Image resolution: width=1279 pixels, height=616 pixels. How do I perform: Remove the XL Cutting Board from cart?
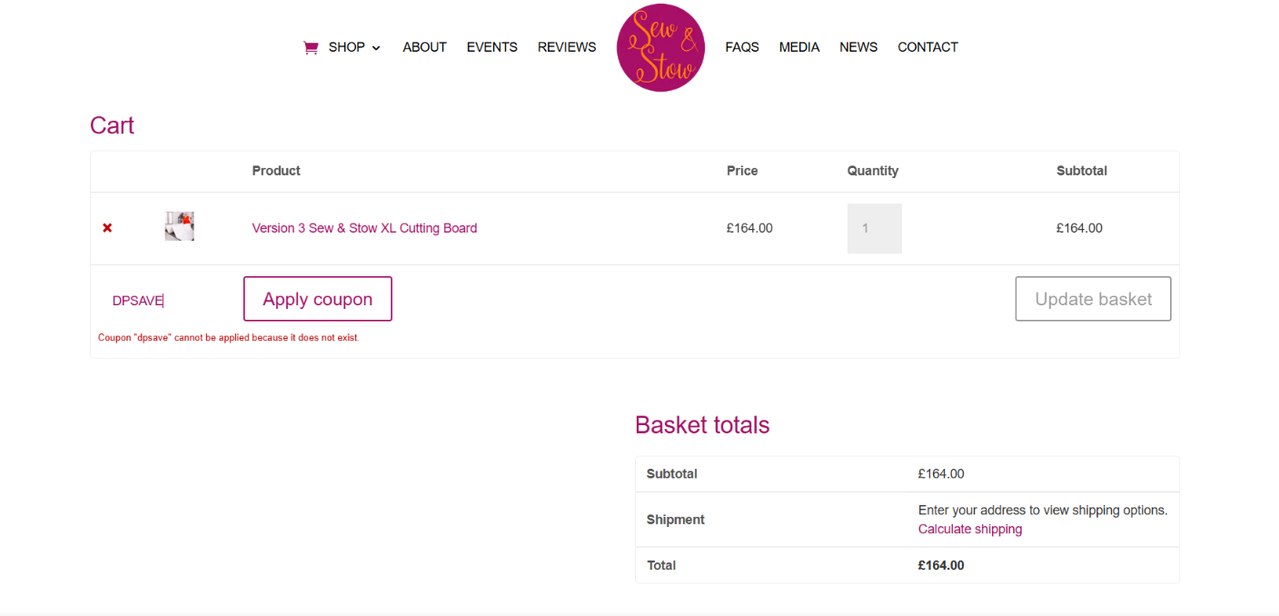tap(107, 228)
